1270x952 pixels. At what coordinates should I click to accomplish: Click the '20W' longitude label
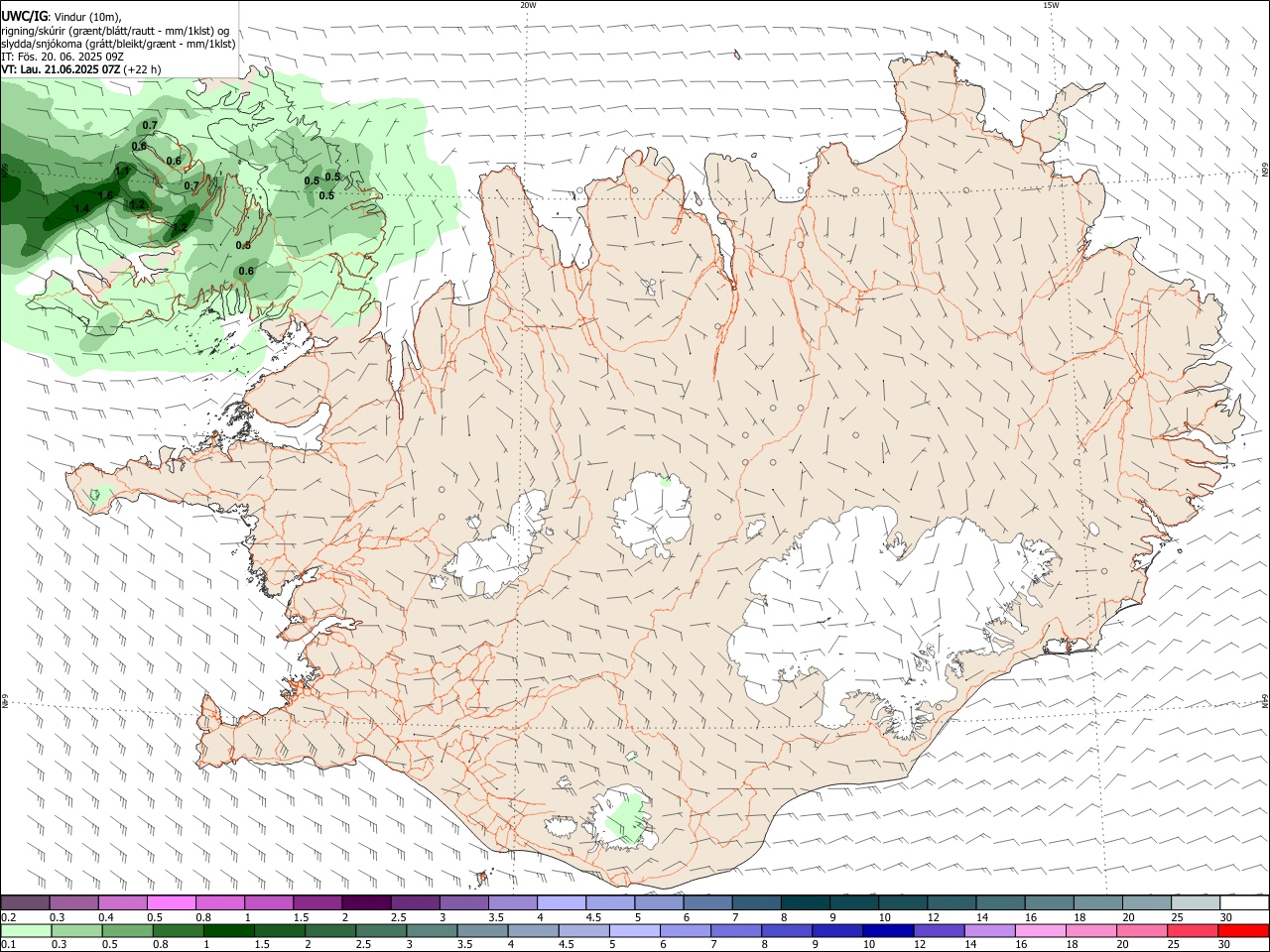(x=528, y=5)
